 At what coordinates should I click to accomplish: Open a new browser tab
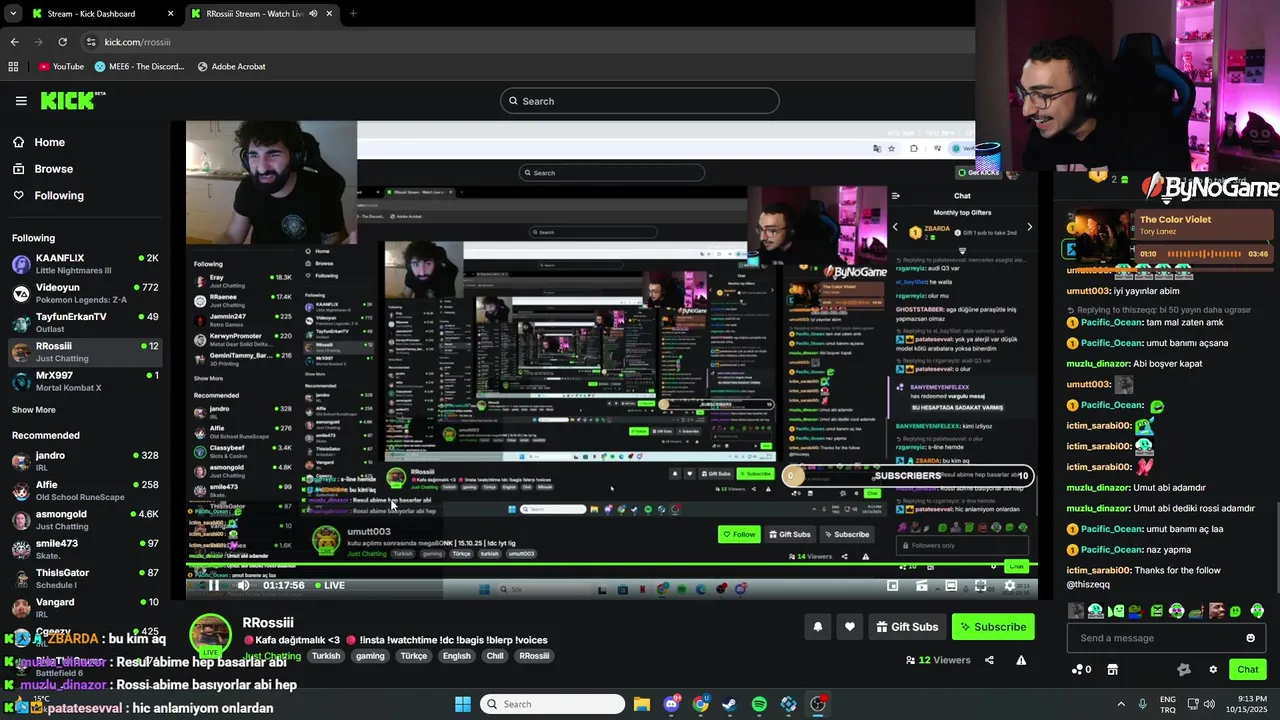coord(352,14)
